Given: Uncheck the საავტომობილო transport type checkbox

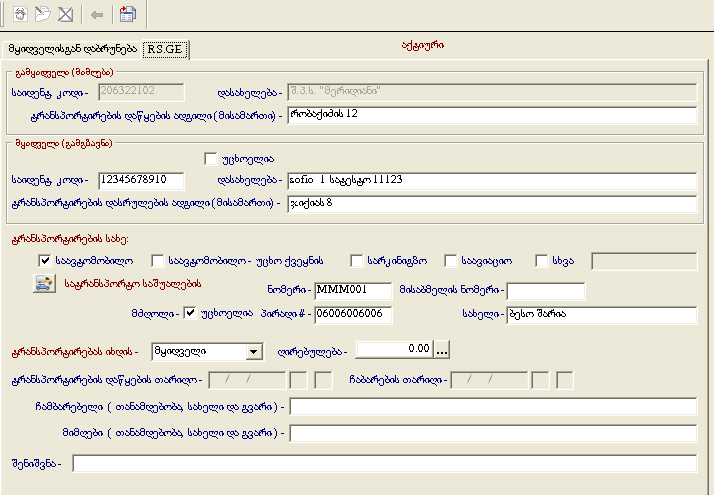Looking at the screenshot, I should point(44,260).
